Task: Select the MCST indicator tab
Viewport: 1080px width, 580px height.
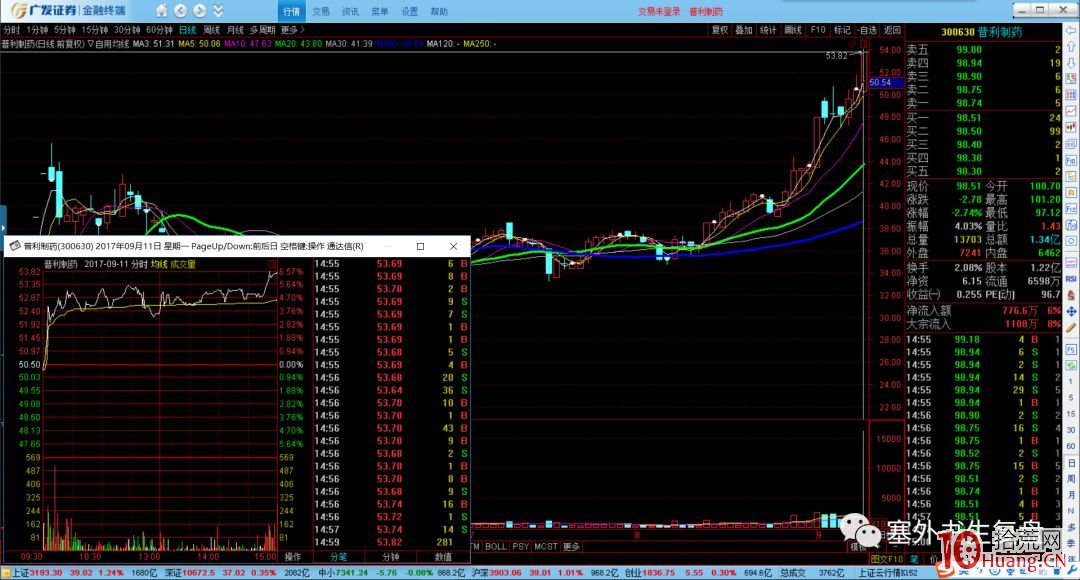Action: (546, 546)
